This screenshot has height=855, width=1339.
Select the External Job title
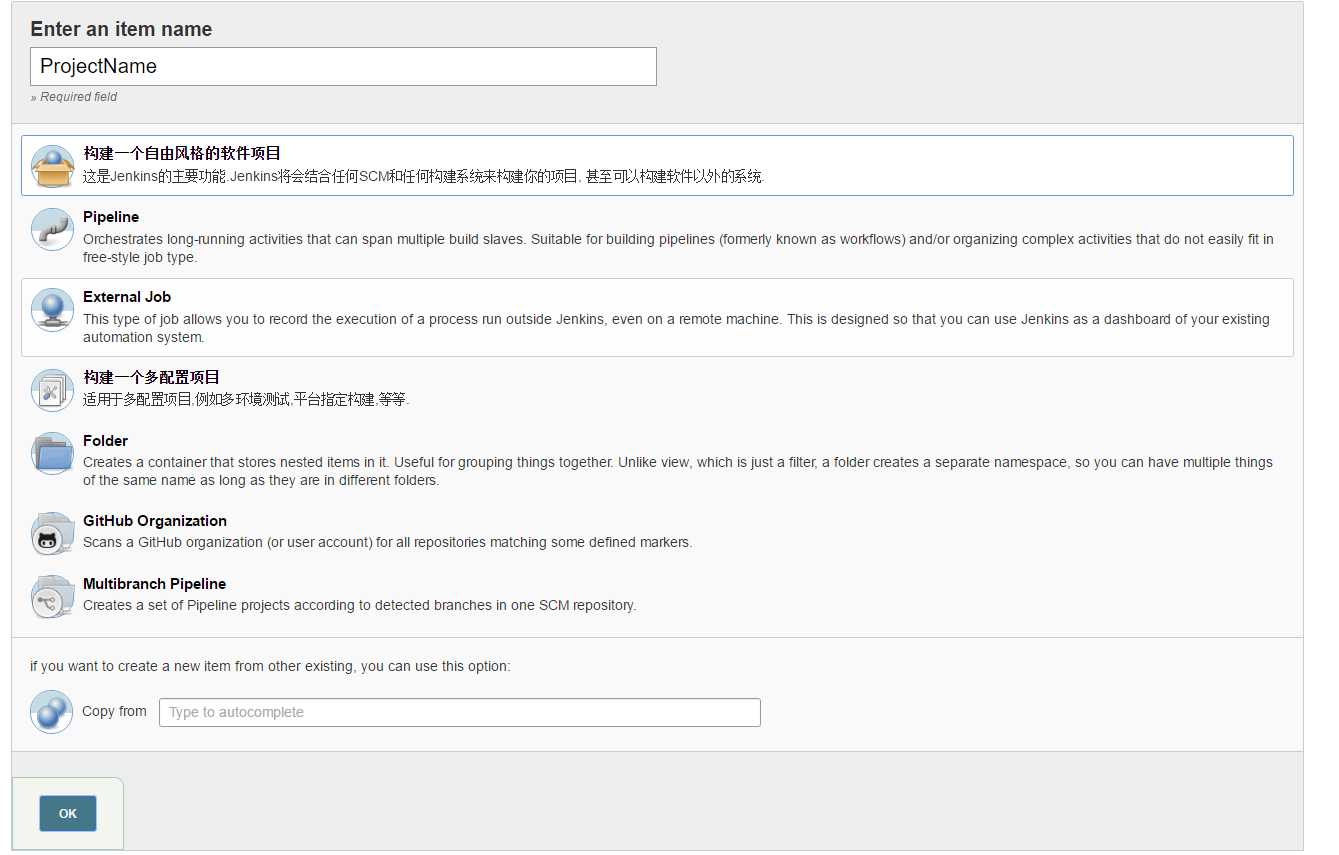[127, 297]
